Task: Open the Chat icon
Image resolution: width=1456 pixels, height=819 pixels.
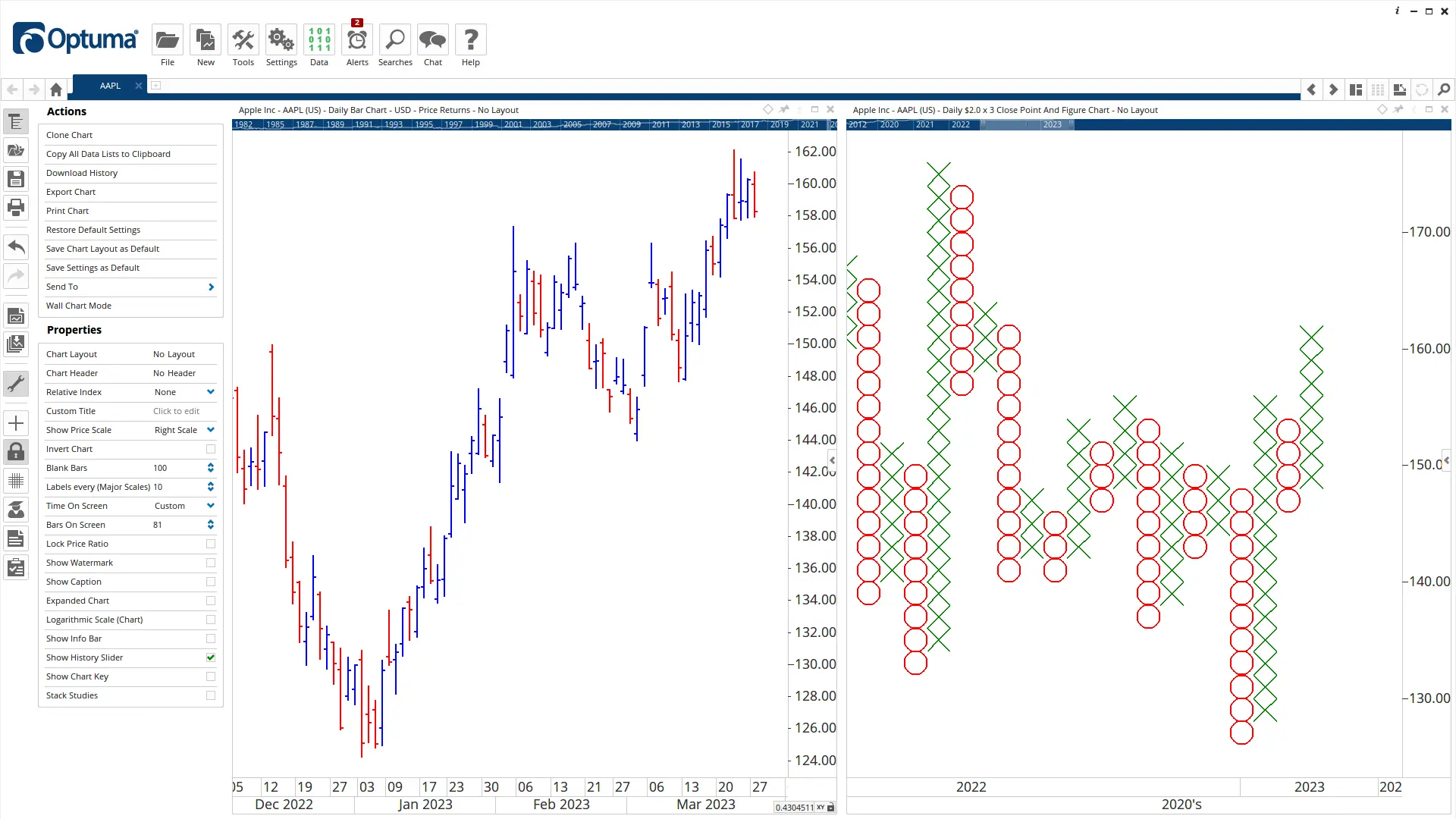Action: (x=433, y=39)
